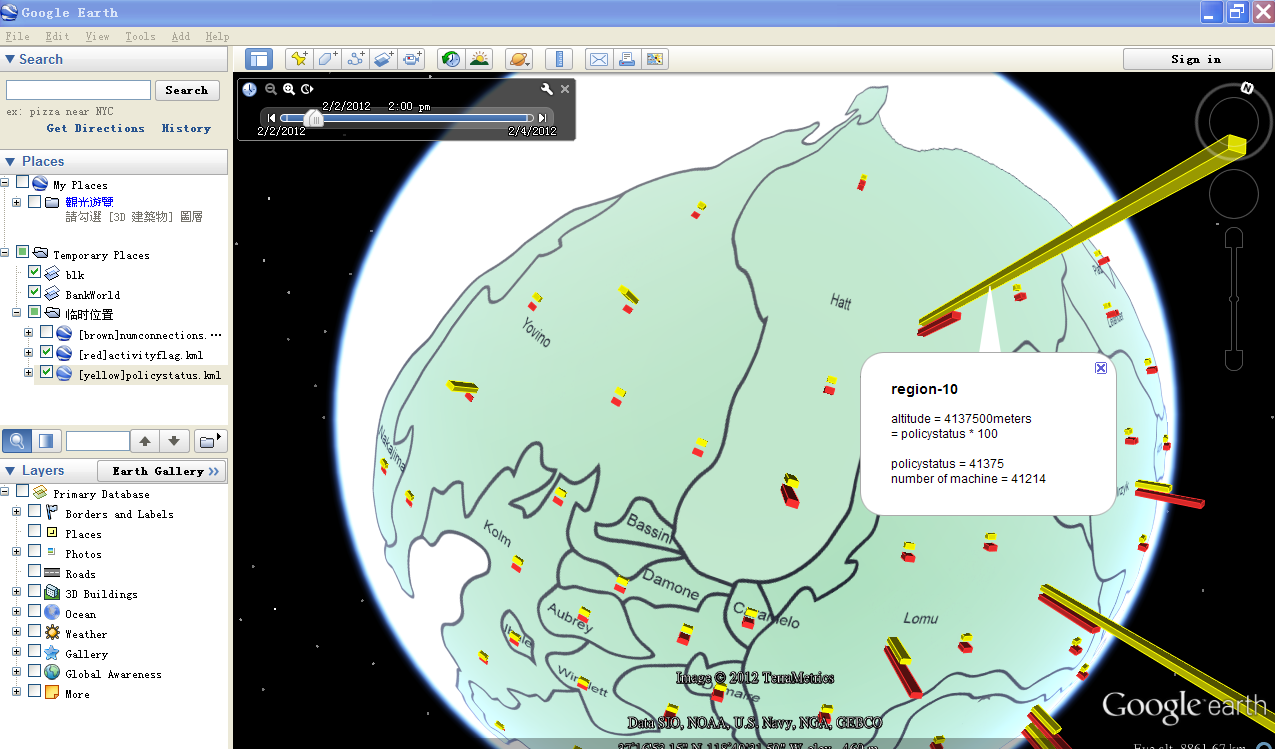Enable the Weather layer checkbox
The image size is (1275, 749).
point(35,631)
